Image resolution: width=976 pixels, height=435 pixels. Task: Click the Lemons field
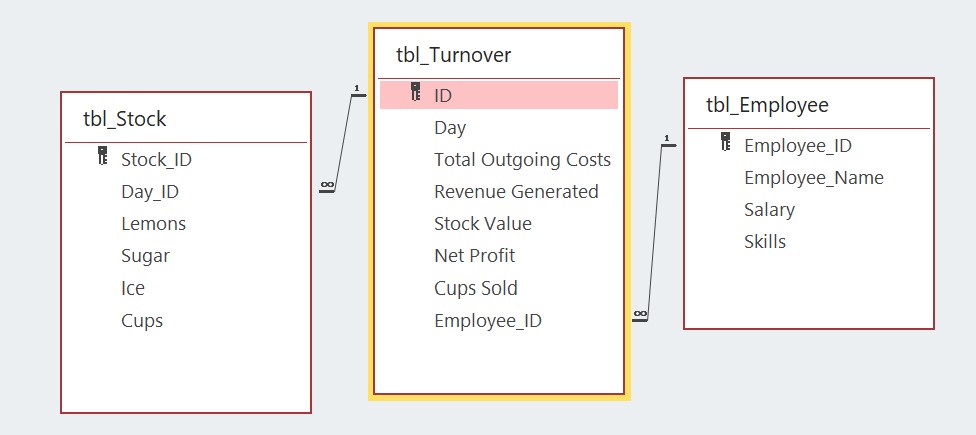coord(153,223)
